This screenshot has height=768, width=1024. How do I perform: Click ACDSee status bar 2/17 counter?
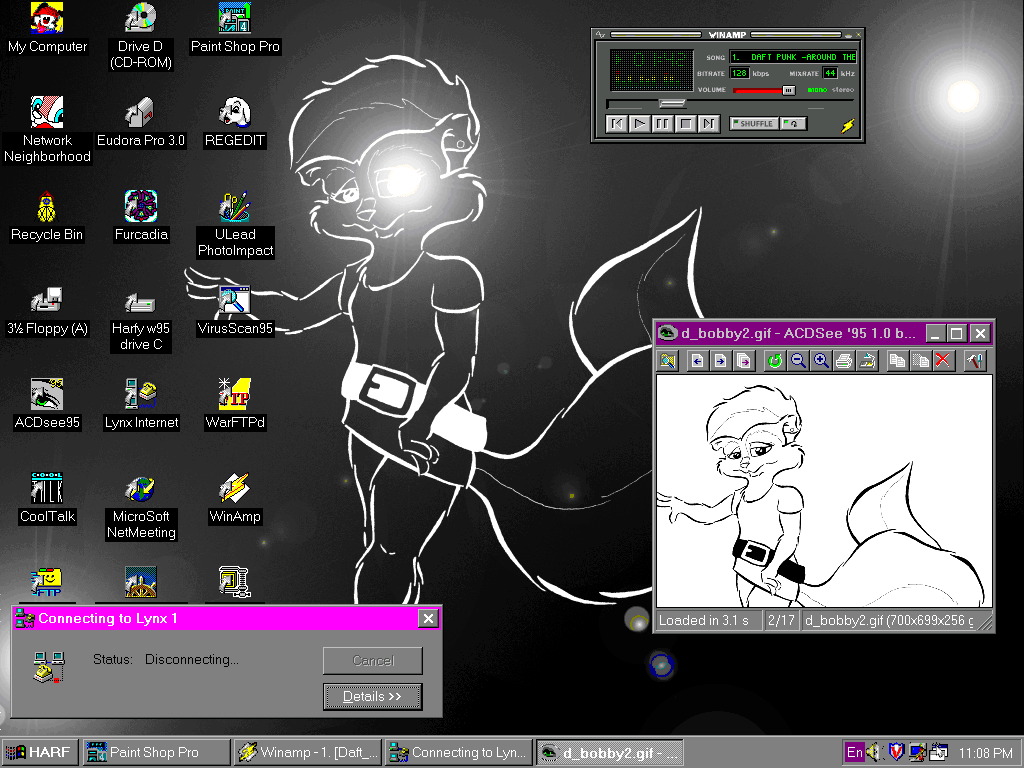coord(781,620)
